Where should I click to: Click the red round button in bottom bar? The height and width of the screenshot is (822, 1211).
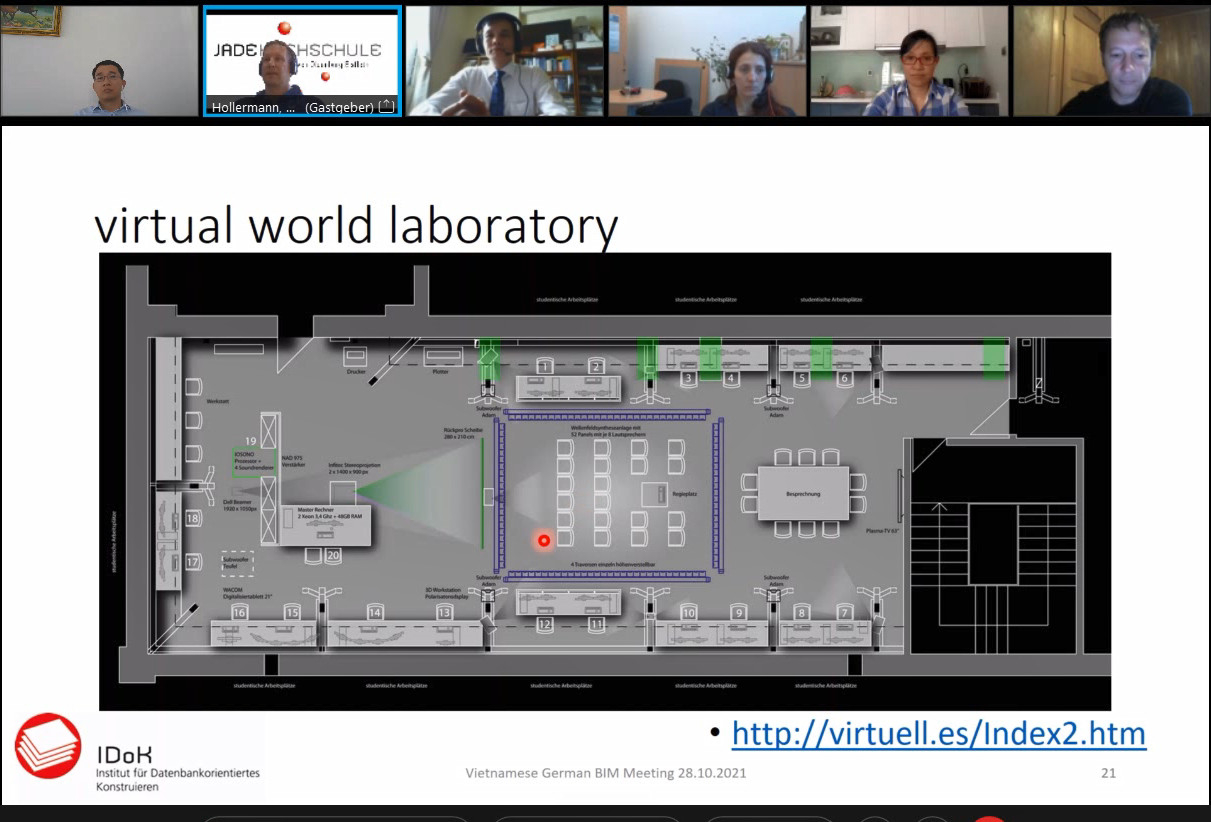pyautogui.click(x=990, y=819)
